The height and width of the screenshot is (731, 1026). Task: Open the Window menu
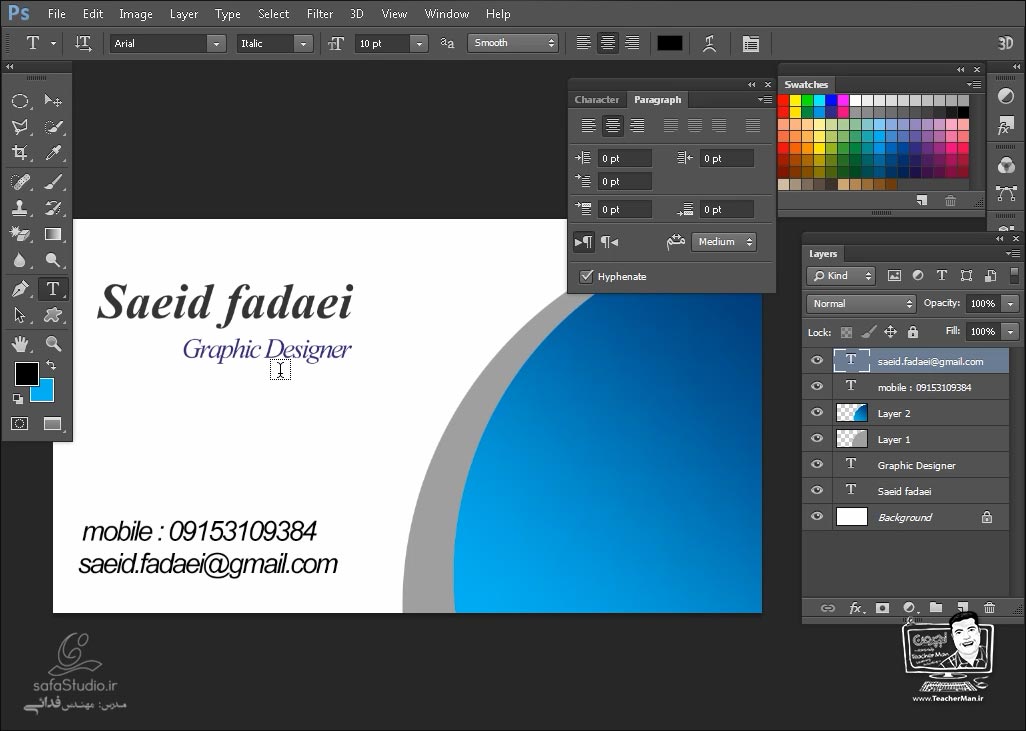[x=447, y=14]
